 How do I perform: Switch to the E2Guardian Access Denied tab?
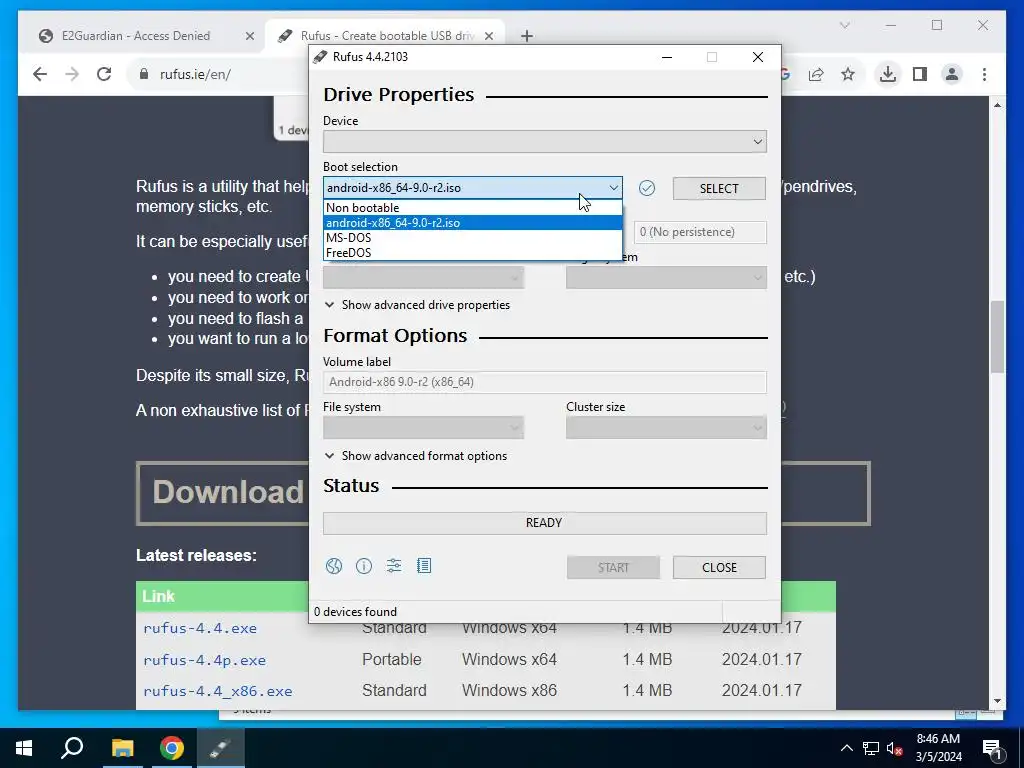point(136,36)
